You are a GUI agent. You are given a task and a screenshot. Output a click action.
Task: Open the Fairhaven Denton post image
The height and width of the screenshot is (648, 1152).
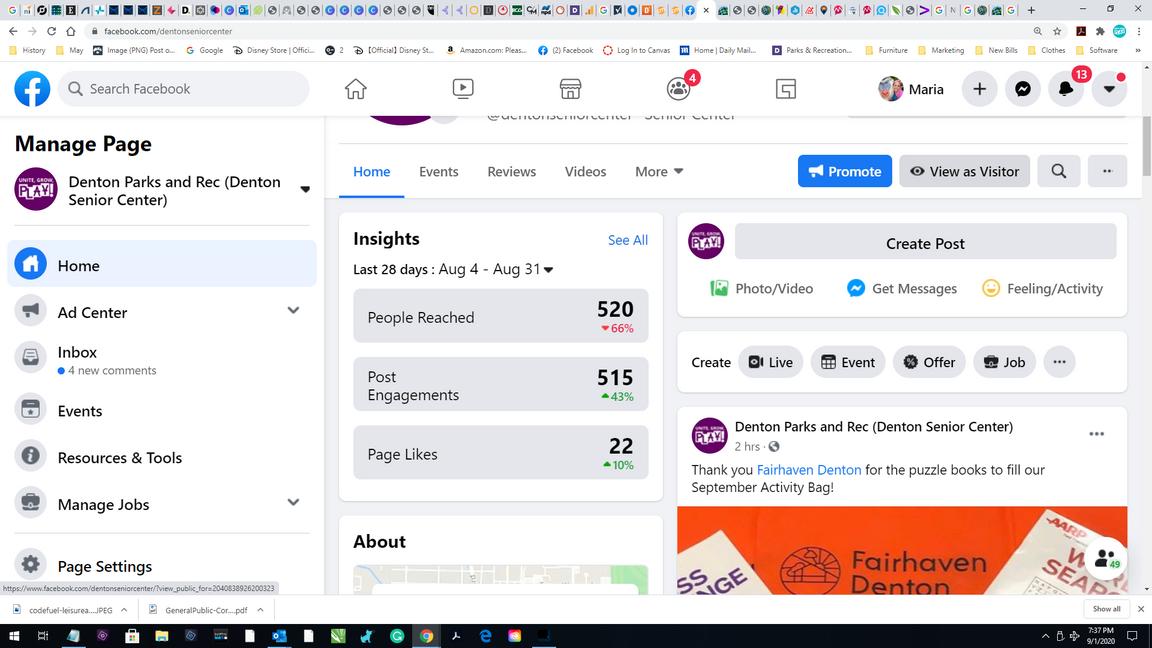tap(902, 550)
